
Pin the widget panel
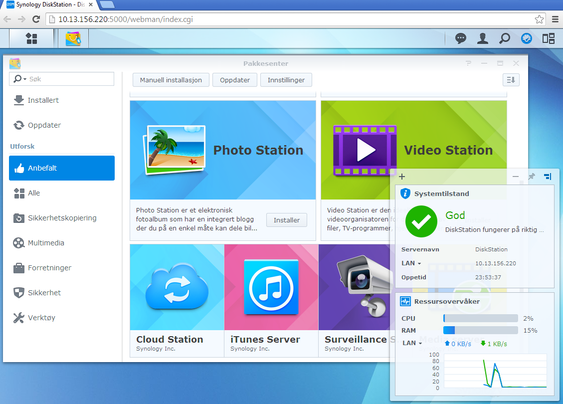click(531, 176)
